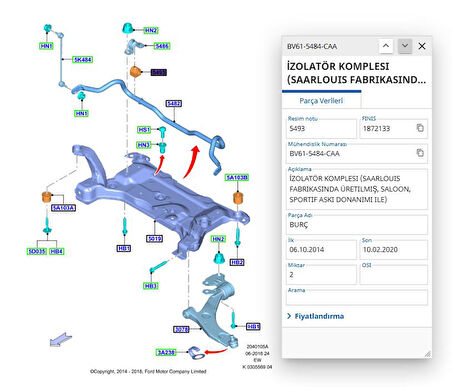Expand the Fiyatlandırma section
Screen dimensions: 452x387
coord(315,316)
